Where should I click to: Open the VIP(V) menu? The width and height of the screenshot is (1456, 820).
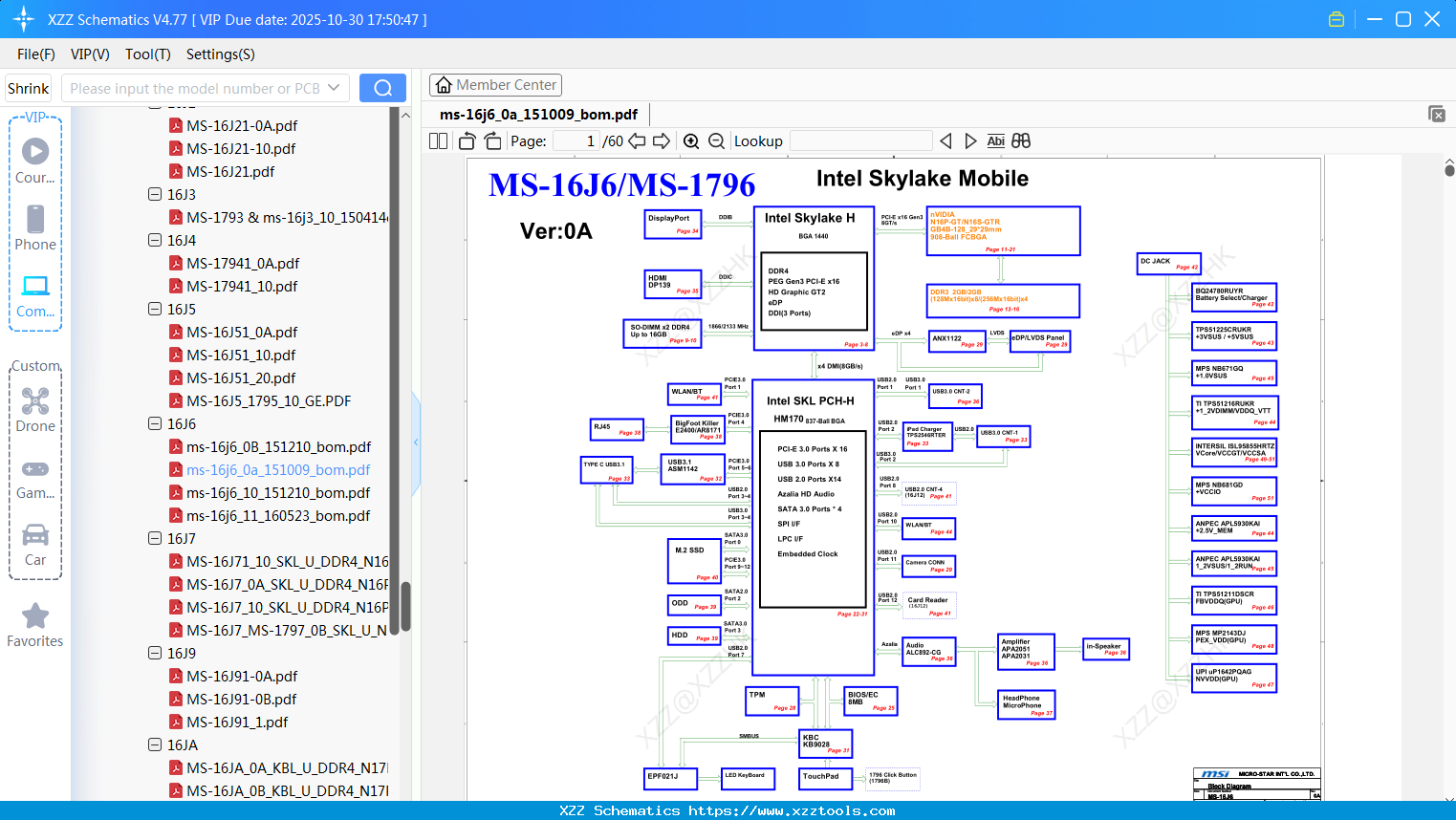(90, 54)
